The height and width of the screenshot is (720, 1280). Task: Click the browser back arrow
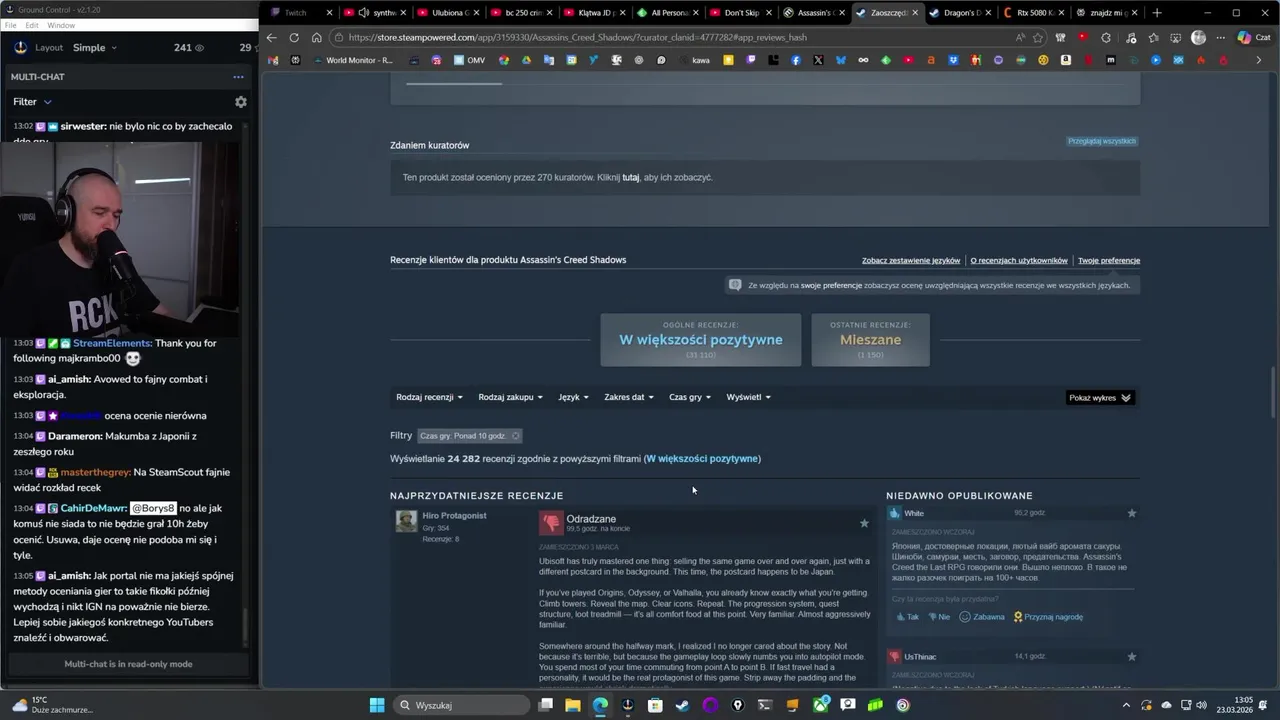point(271,38)
